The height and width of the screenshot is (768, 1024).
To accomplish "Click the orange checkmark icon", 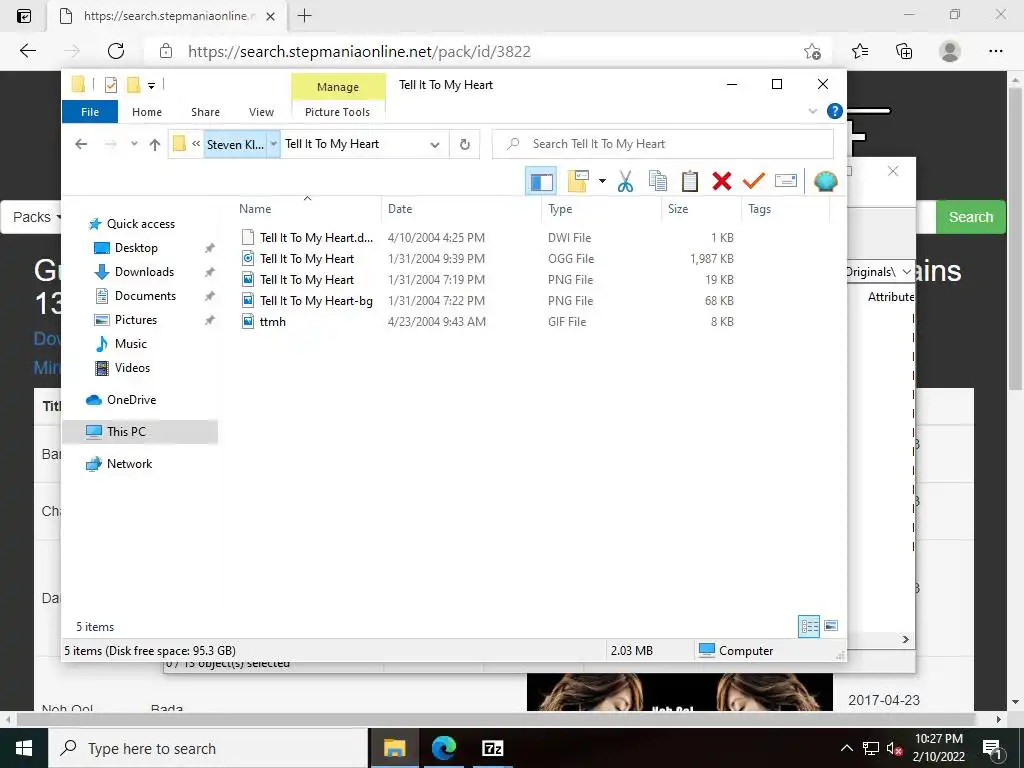I will pyautogui.click(x=754, y=181).
